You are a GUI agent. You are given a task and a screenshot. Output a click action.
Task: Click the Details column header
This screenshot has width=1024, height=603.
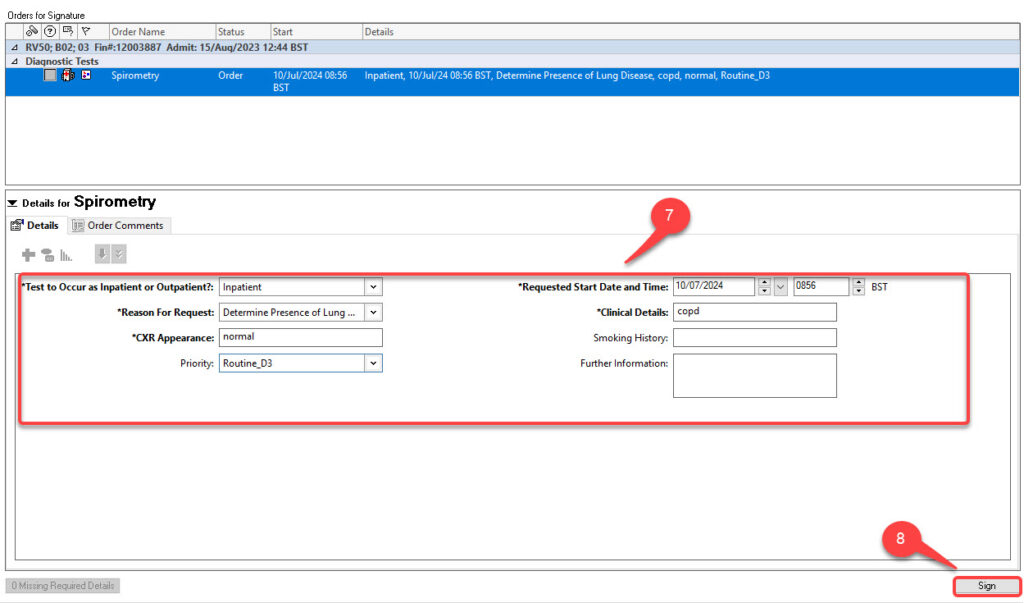point(690,31)
